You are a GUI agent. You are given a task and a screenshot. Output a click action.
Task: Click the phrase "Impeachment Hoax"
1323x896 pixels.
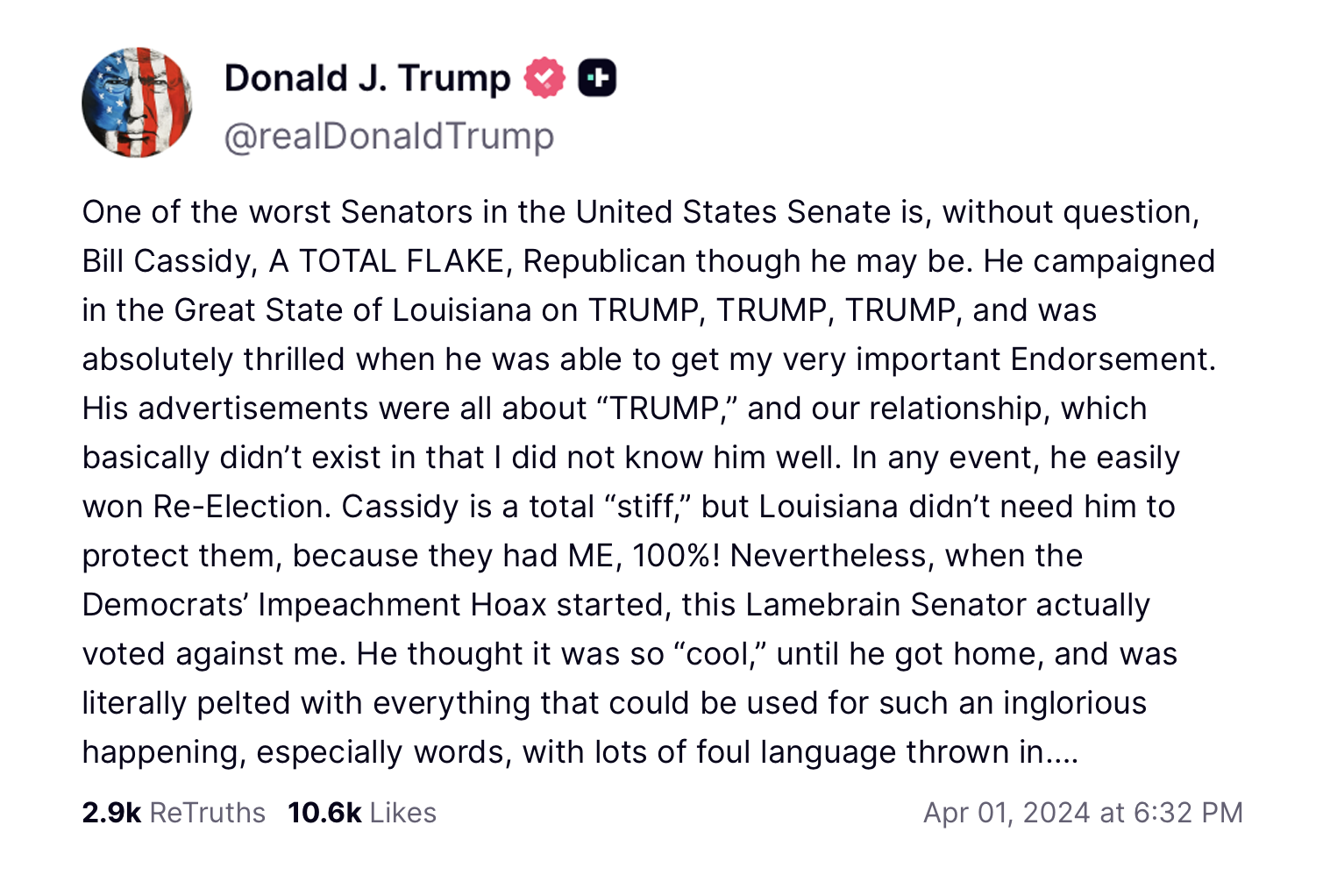[x=402, y=605]
